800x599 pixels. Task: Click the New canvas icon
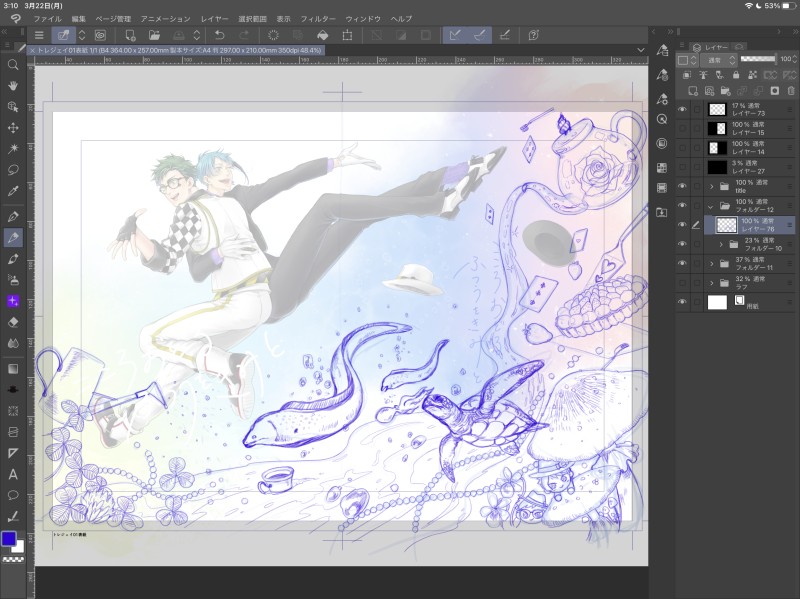130,35
